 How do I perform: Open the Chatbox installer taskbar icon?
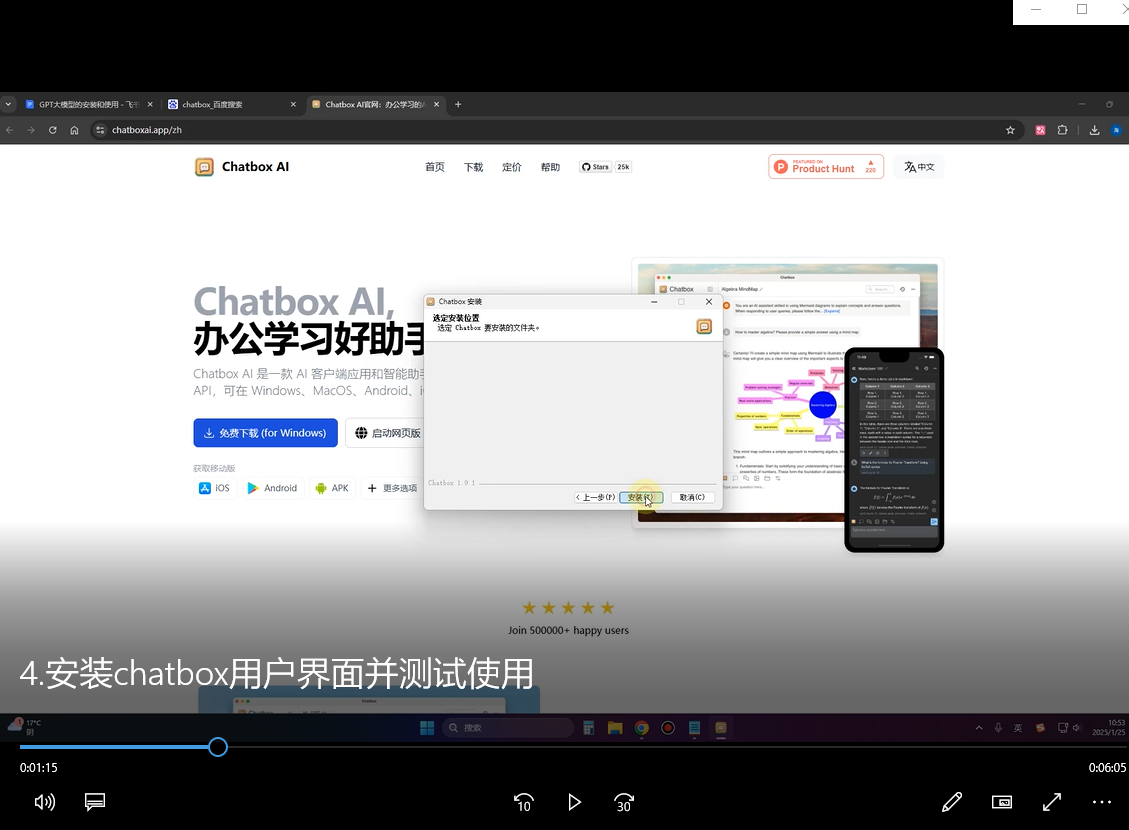(721, 728)
